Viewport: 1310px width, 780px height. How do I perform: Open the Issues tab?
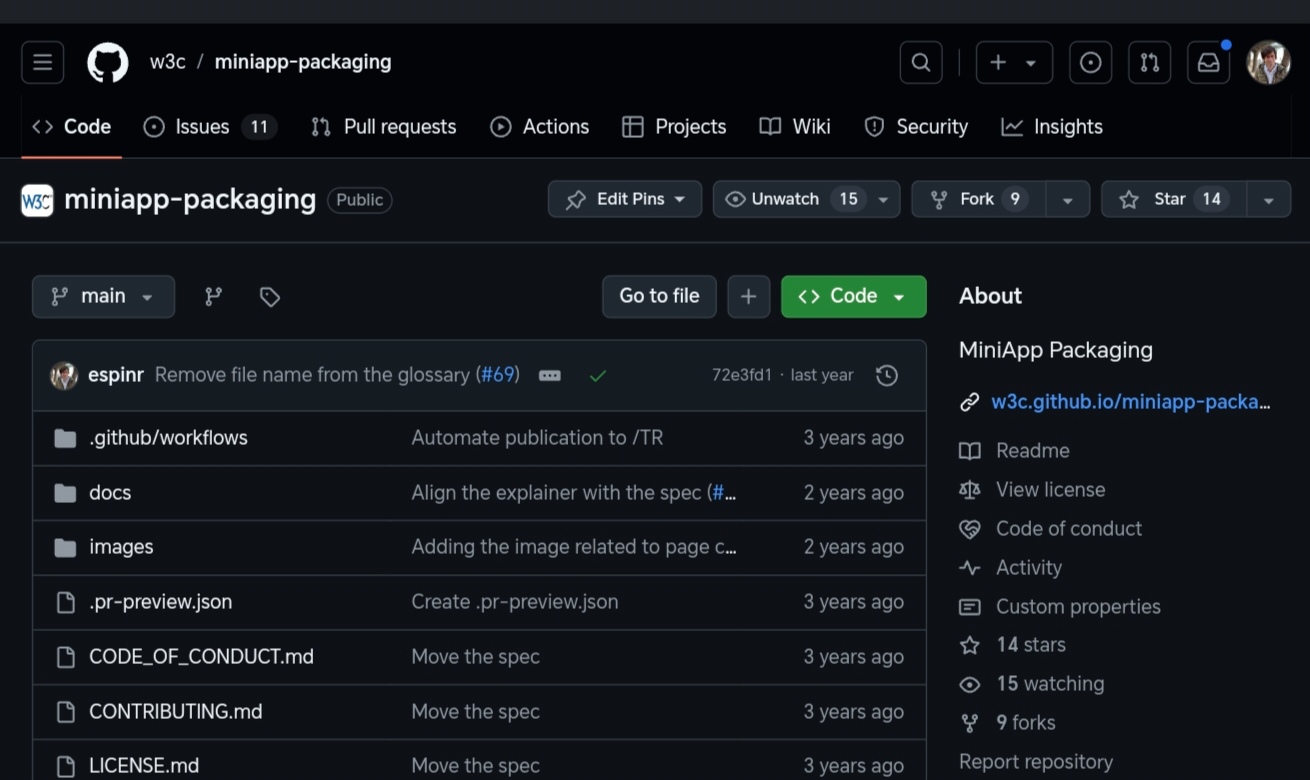[x=210, y=127]
